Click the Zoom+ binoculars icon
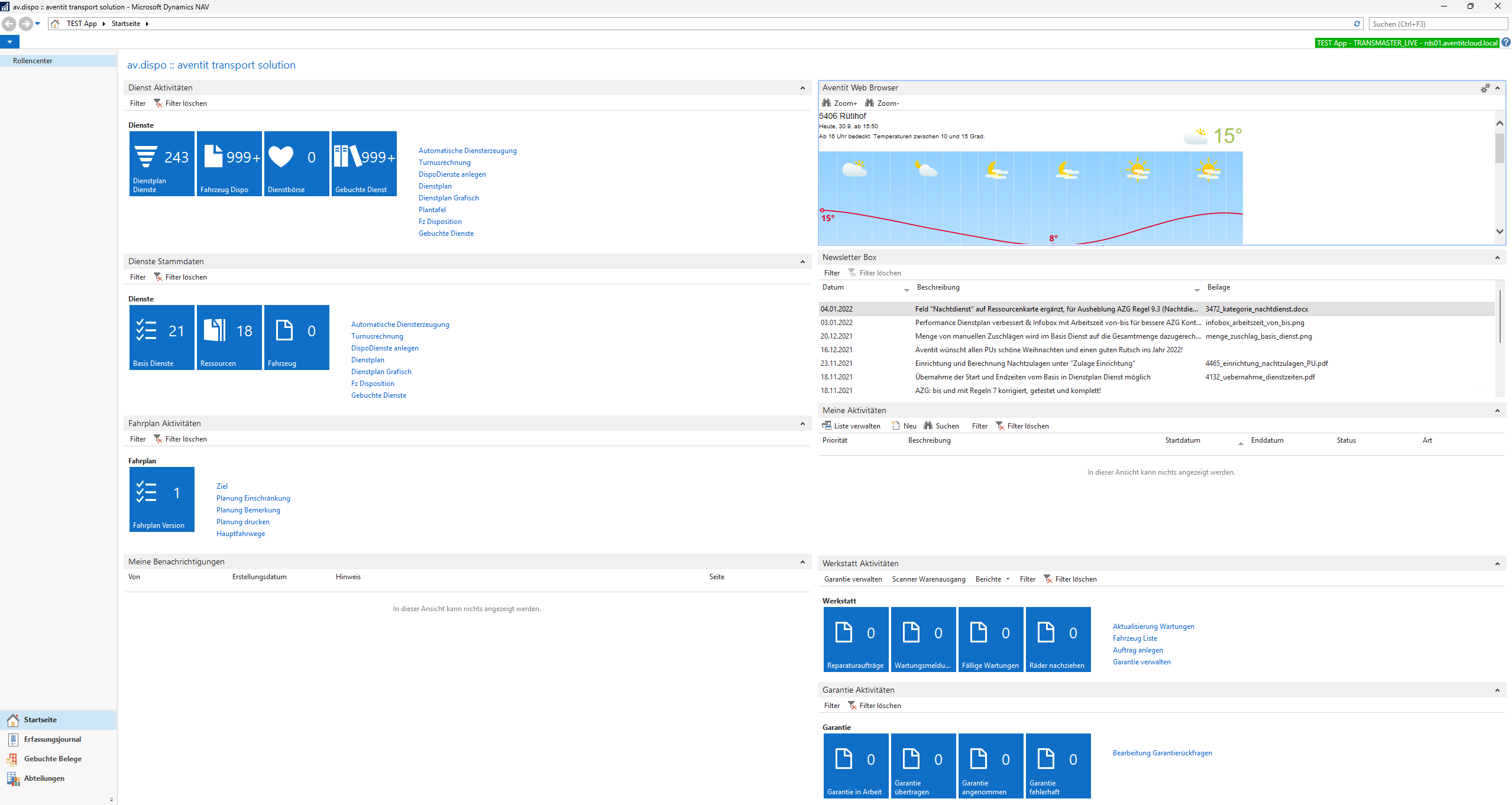This screenshot has width=1512, height=805. click(x=827, y=103)
